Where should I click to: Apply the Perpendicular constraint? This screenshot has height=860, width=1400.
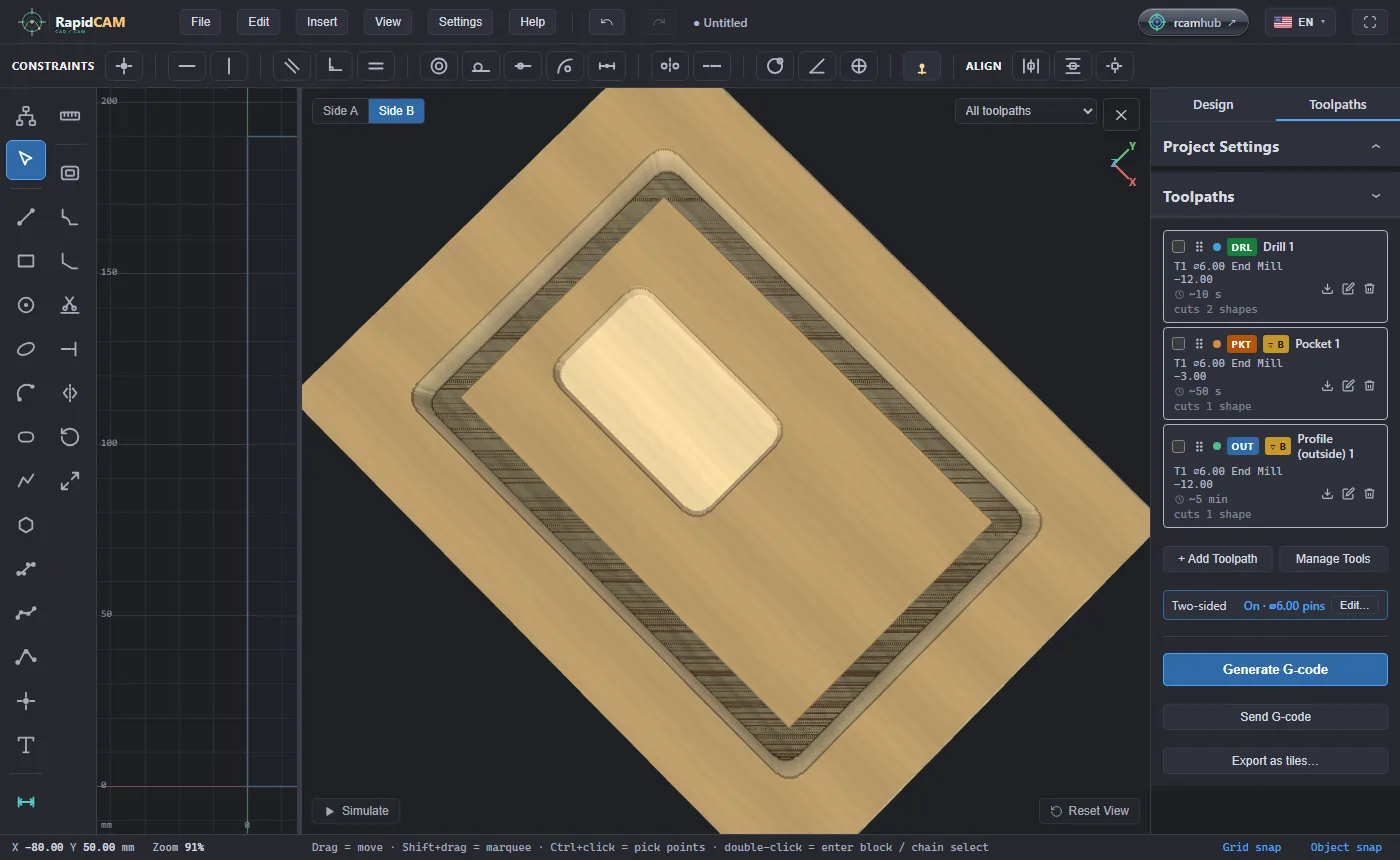pos(334,66)
